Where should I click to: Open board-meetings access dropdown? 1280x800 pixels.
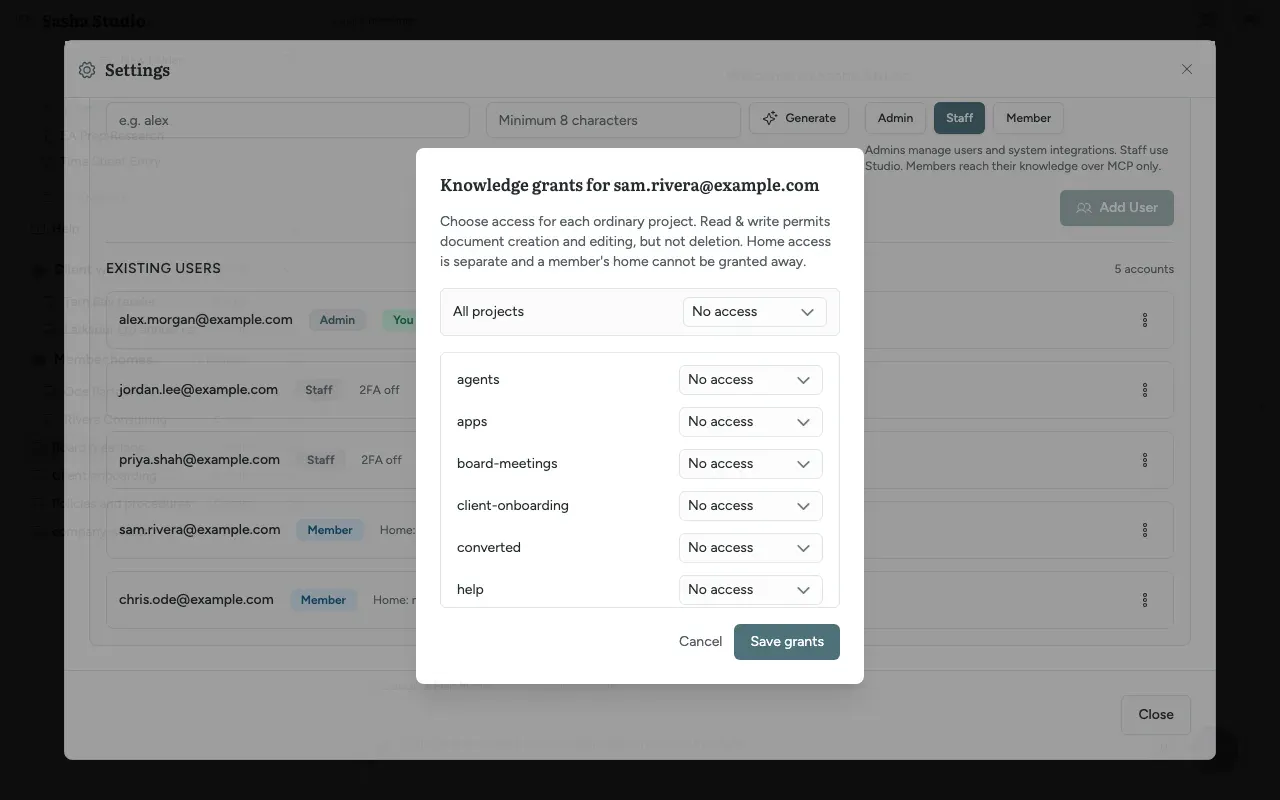coord(750,464)
